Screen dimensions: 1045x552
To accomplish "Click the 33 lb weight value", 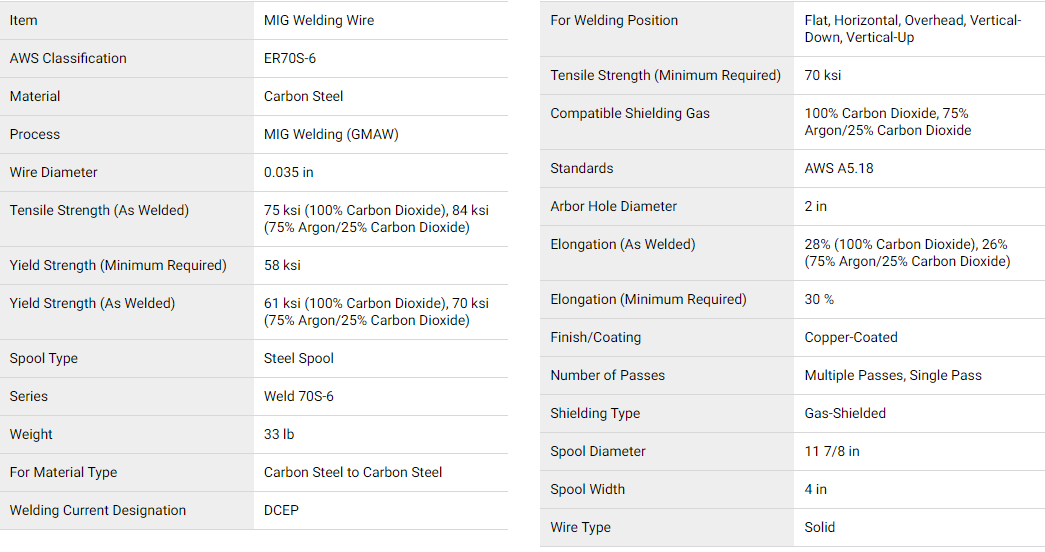I will click(279, 435).
